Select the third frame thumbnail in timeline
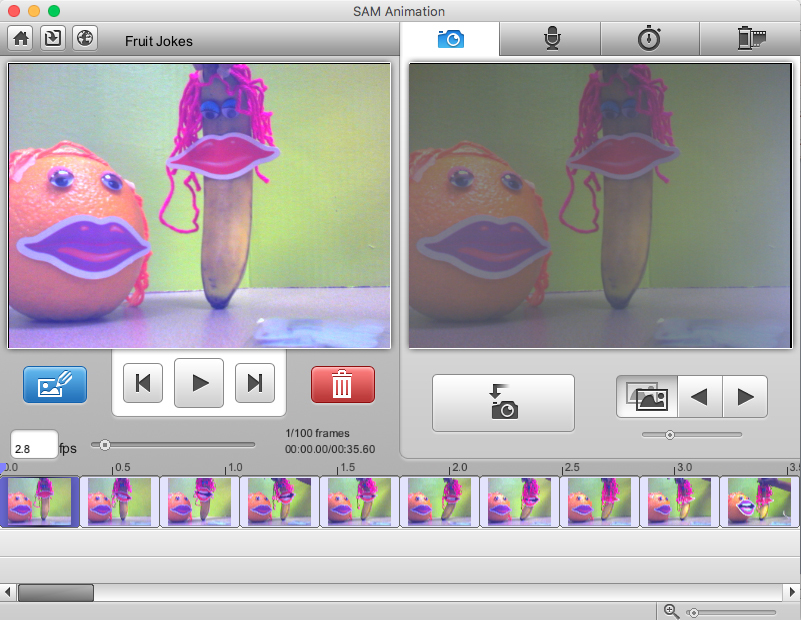This screenshot has height=620, width=801. pyautogui.click(x=200, y=502)
